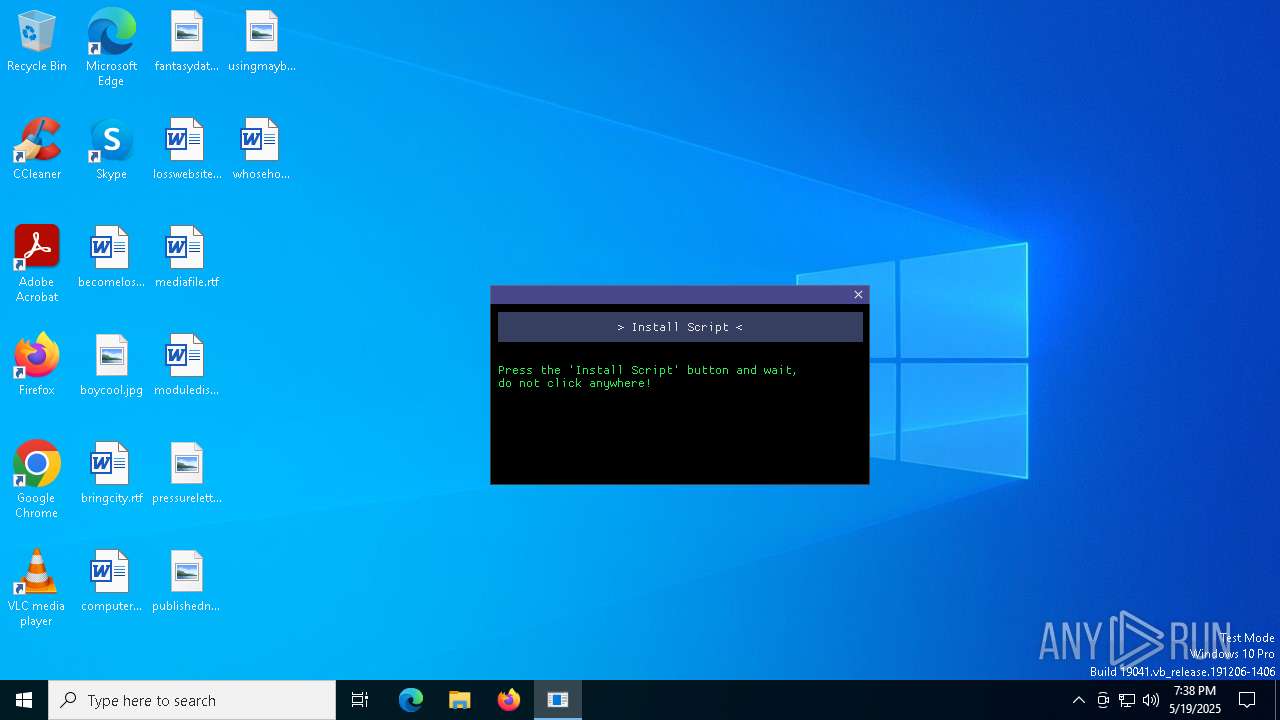
Task: Open File Explorer from the taskbar
Action: (460, 700)
